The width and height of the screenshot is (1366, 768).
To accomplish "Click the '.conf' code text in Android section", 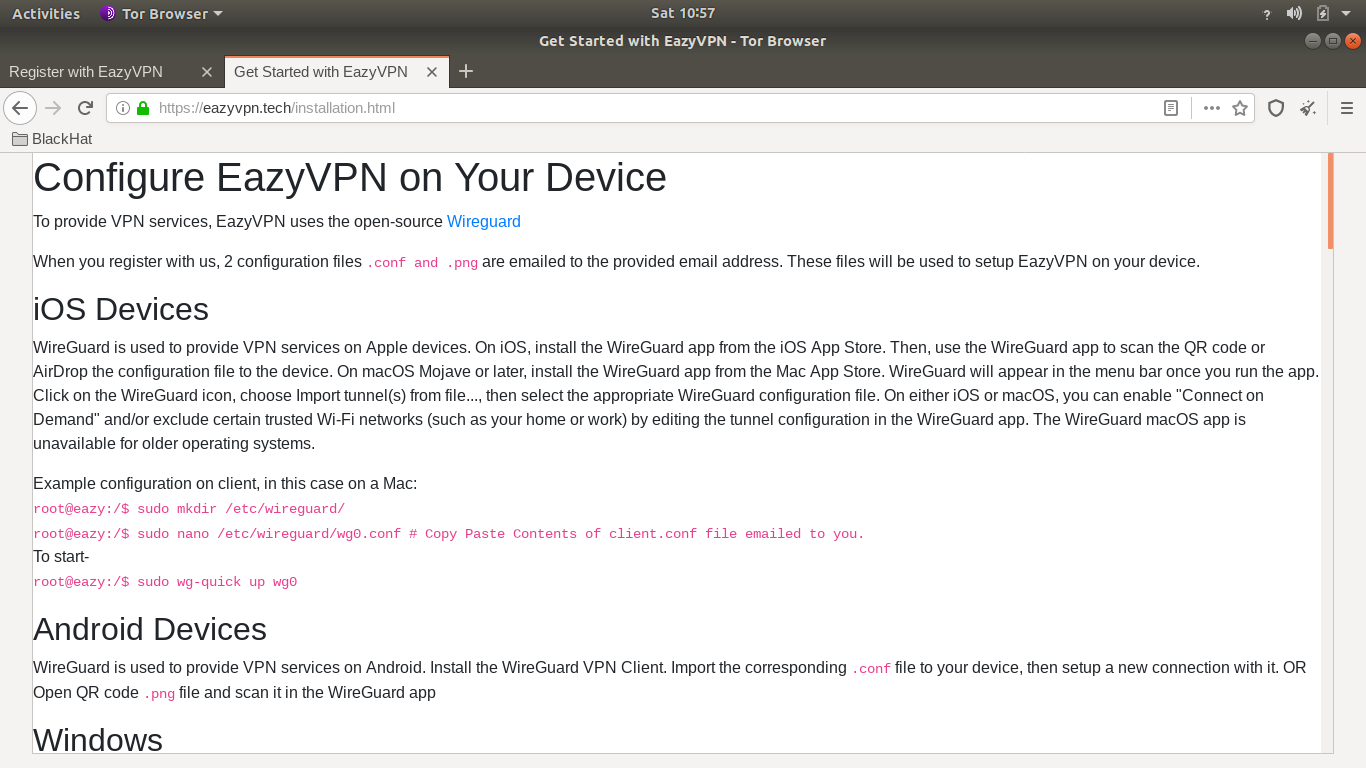I will [x=871, y=669].
